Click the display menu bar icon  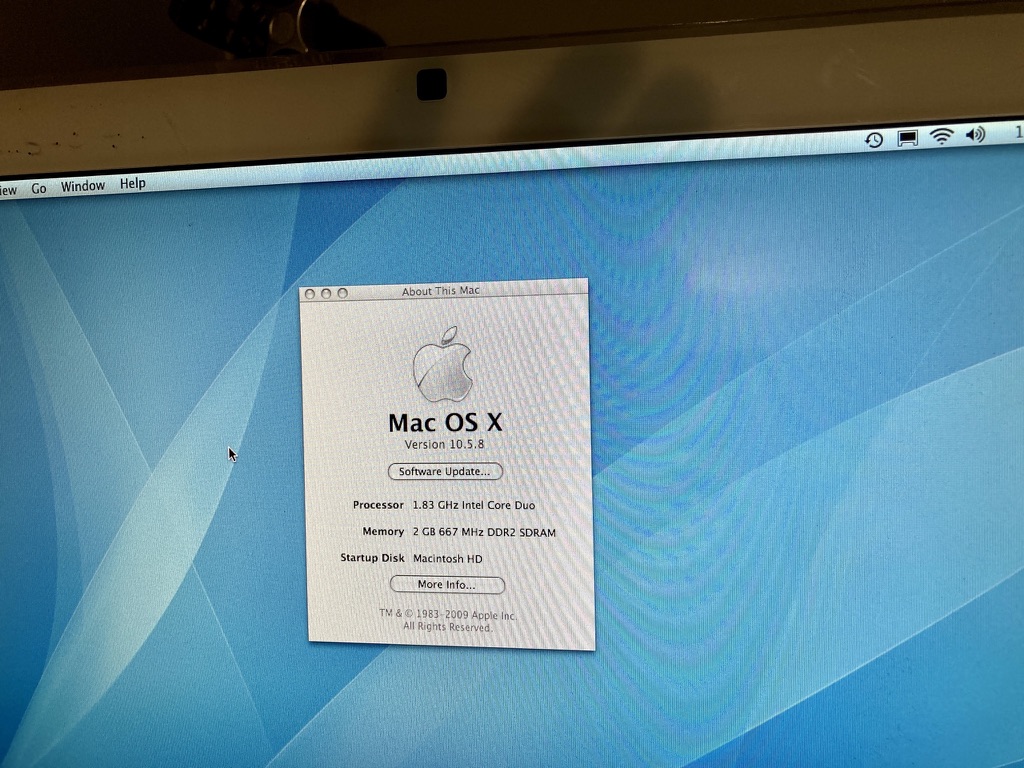coord(907,138)
